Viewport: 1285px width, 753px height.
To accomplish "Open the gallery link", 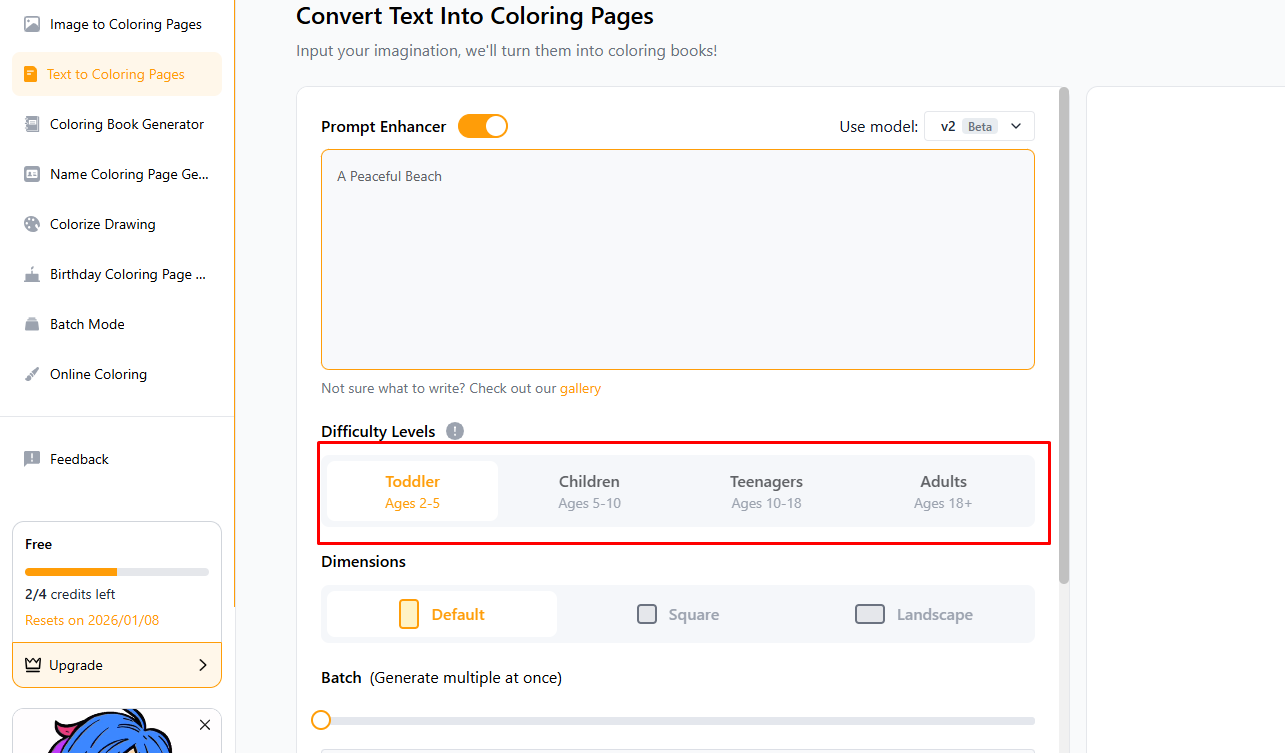I will coord(580,388).
